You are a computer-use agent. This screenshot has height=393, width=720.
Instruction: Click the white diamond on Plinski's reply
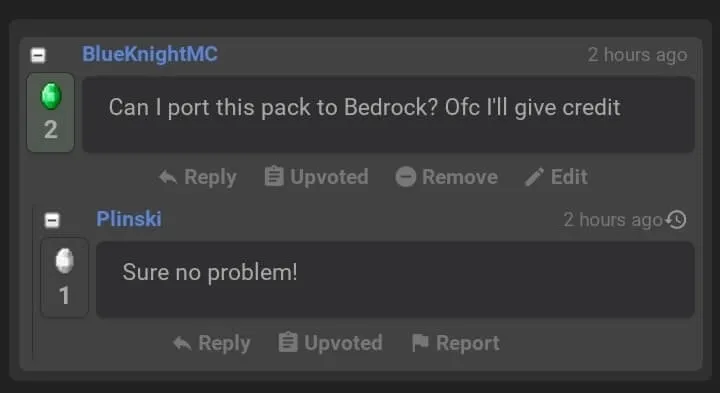pos(65,261)
